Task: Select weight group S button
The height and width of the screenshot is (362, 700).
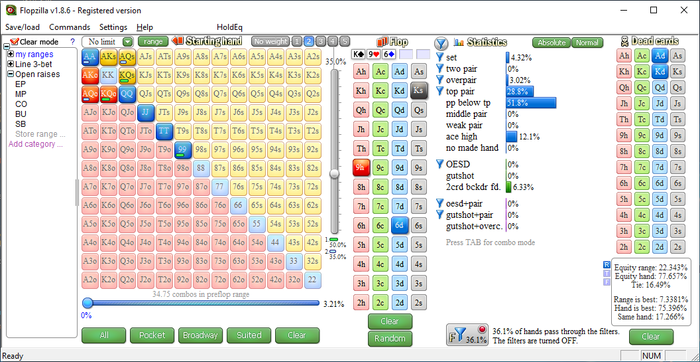Action: click(344, 42)
